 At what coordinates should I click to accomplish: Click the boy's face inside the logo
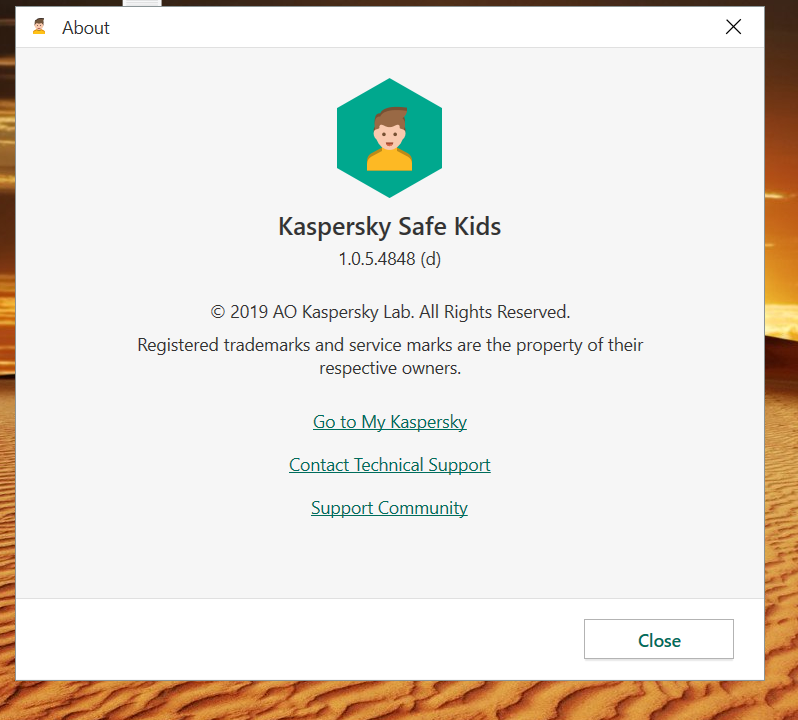389,132
